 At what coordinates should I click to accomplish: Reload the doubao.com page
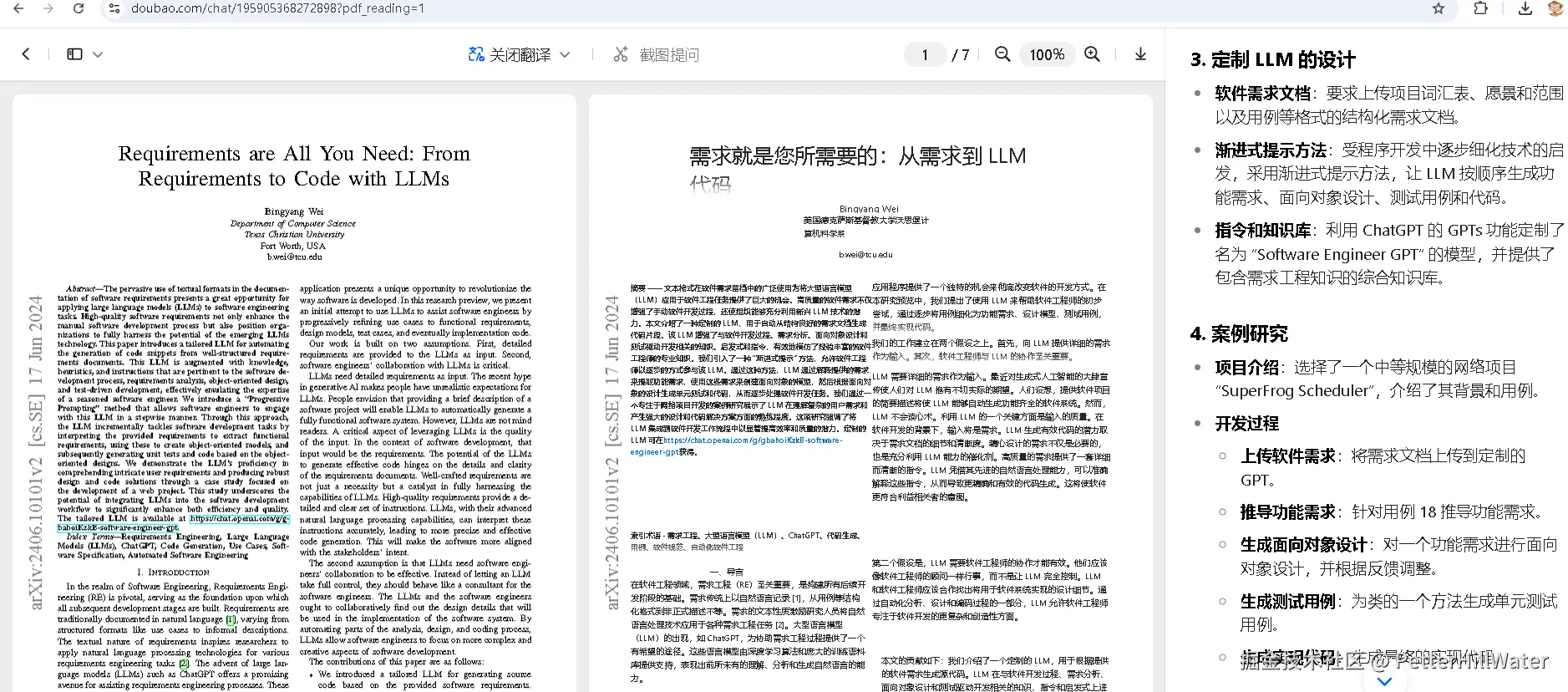point(79,8)
